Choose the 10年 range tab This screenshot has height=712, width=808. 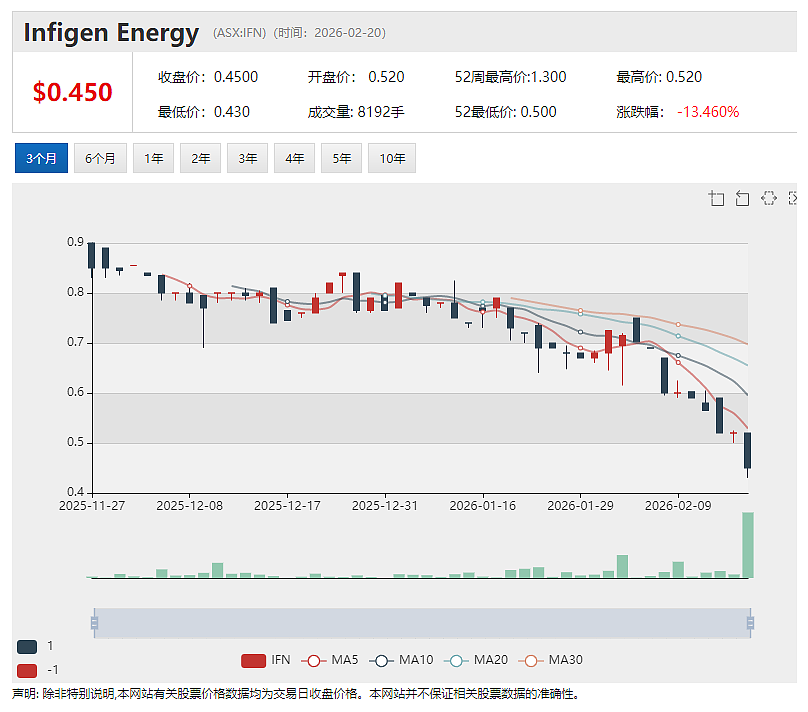[x=392, y=158]
